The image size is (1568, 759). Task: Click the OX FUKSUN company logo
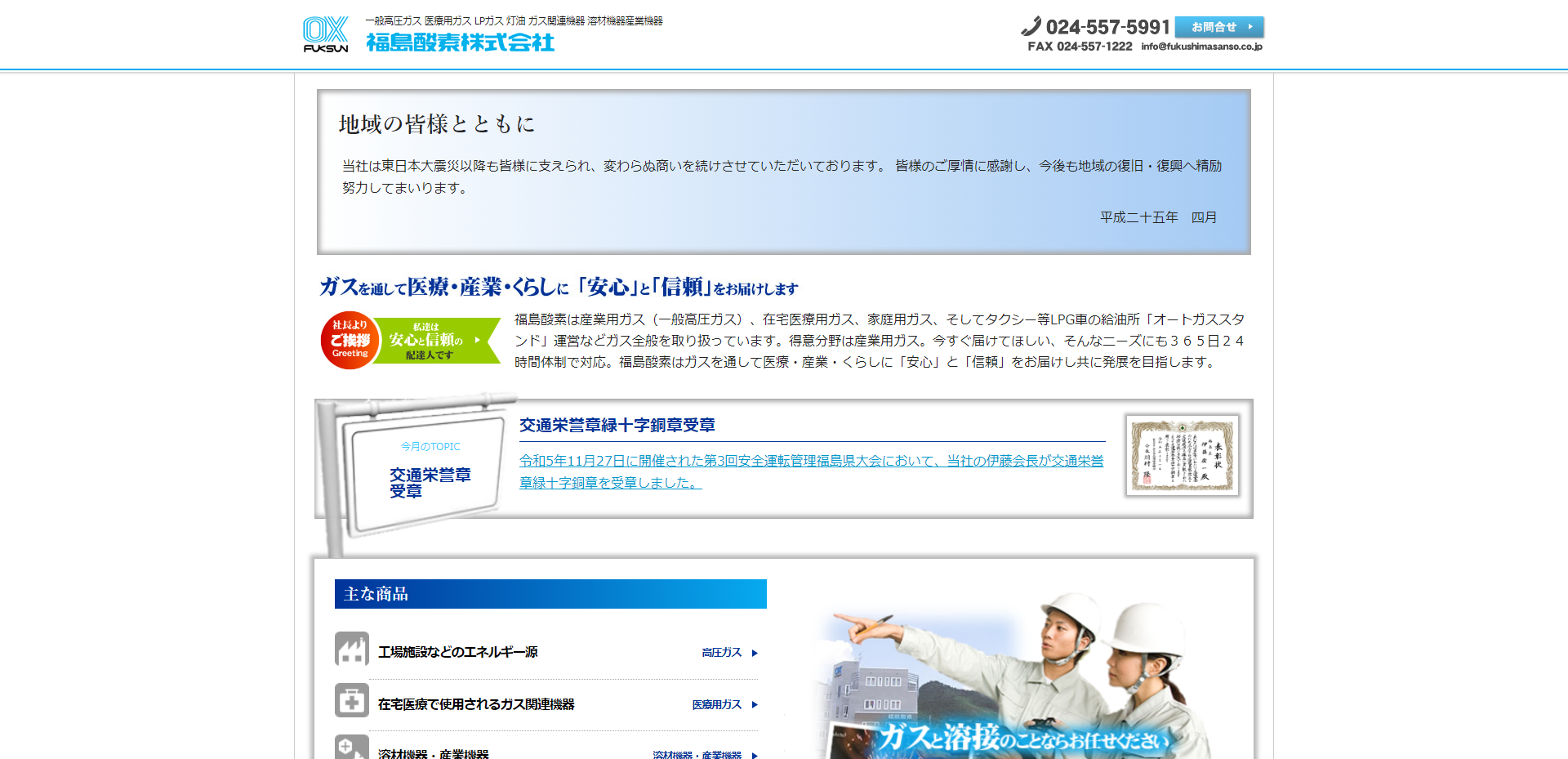coord(326,34)
